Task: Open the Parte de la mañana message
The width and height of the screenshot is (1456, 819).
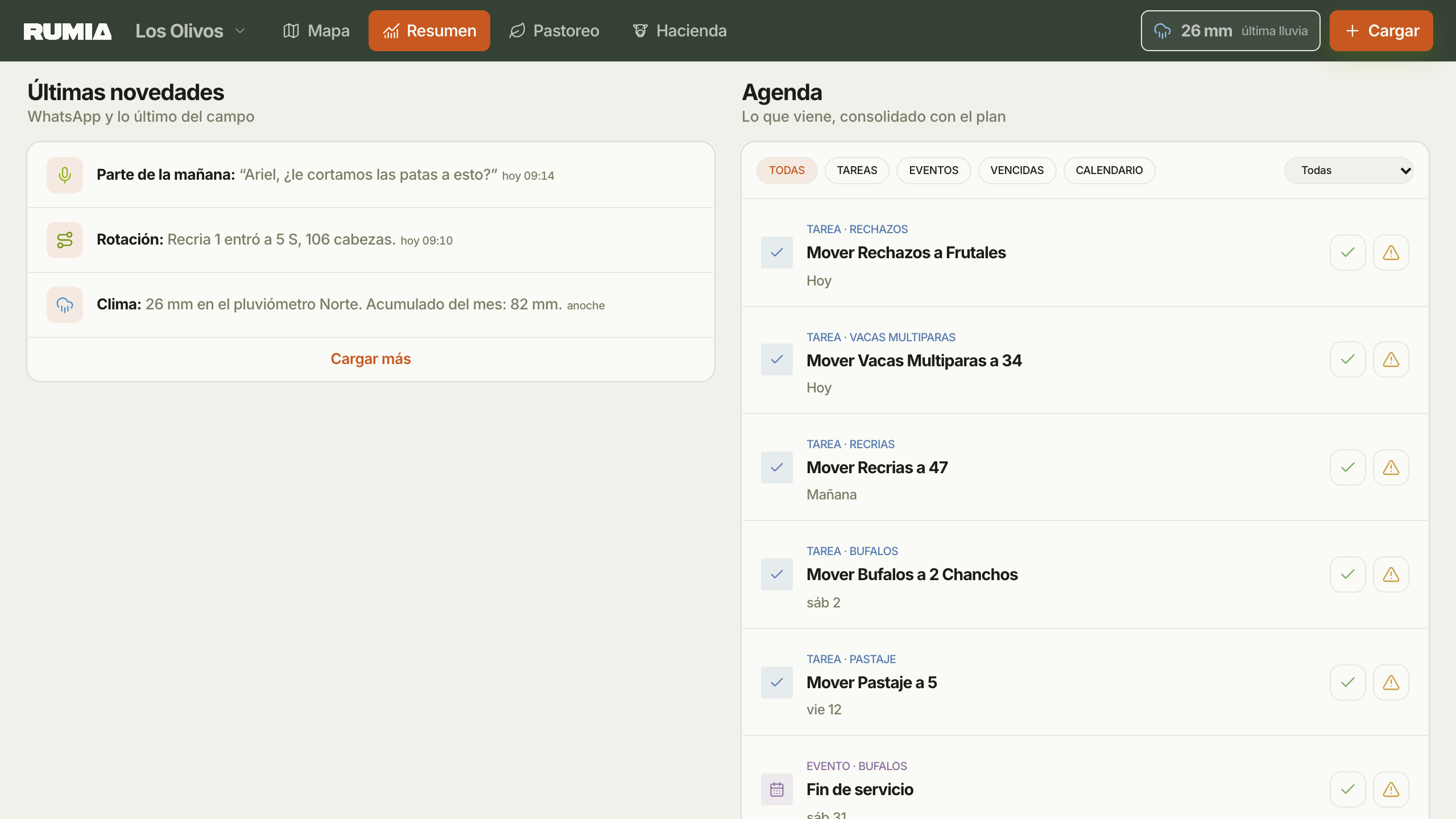Action: (x=371, y=175)
